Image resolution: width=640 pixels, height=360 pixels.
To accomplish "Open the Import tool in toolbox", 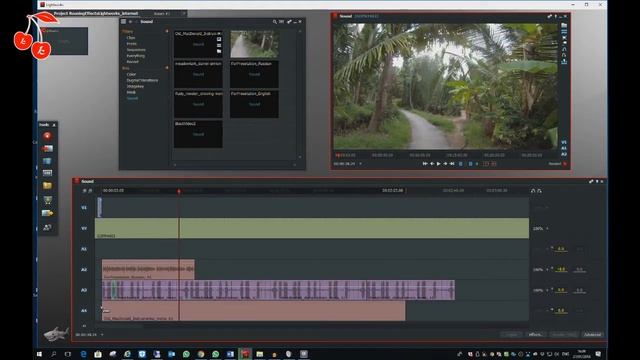I will coord(47,149).
